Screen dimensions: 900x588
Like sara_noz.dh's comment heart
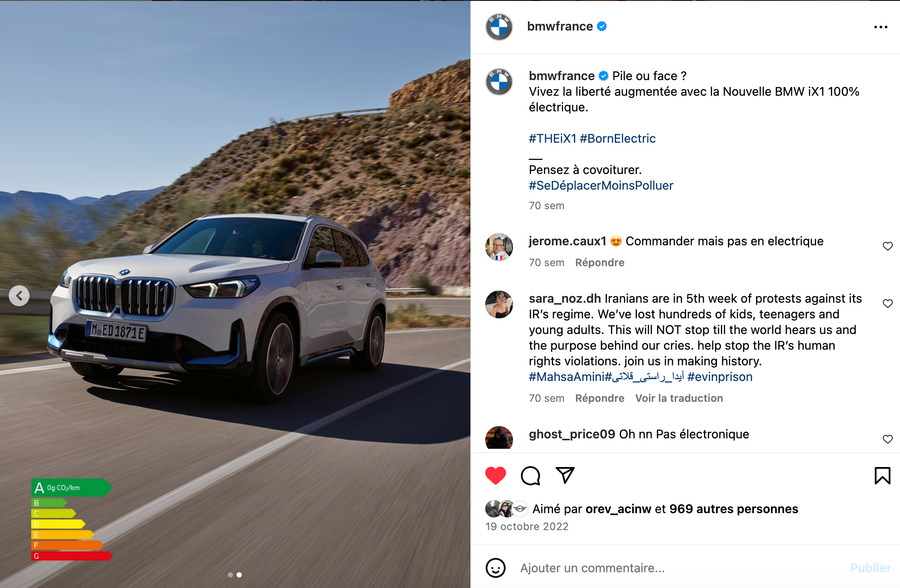887,303
